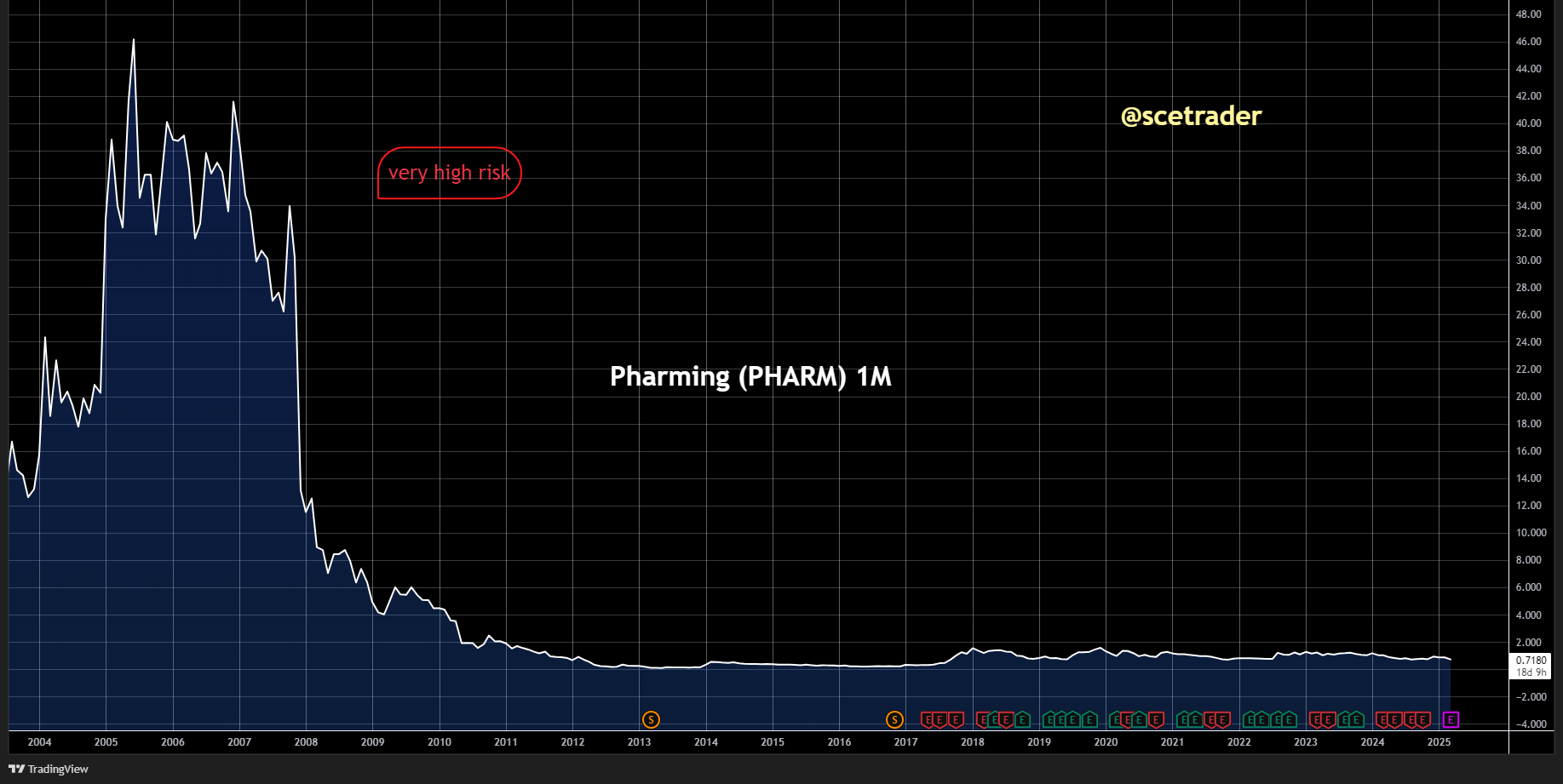Click the 40.00 price scale label
Image resolution: width=1563 pixels, height=784 pixels.
[1529, 123]
